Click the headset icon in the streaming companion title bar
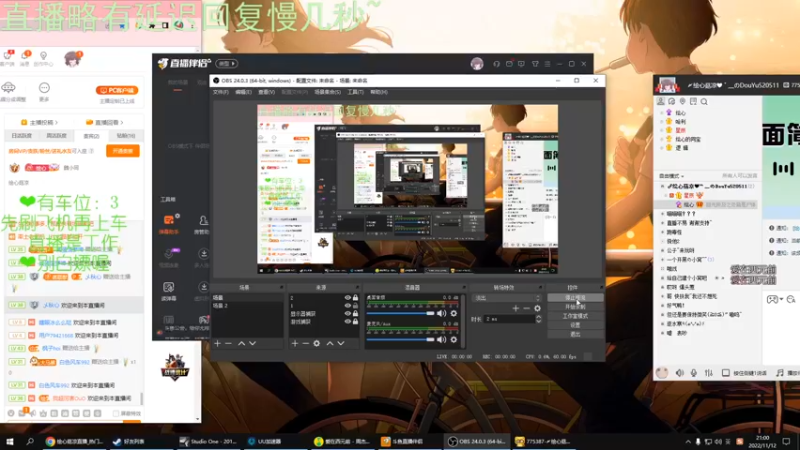The height and width of the screenshot is (450, 800). pyautogui.click(x=496, y=64)
